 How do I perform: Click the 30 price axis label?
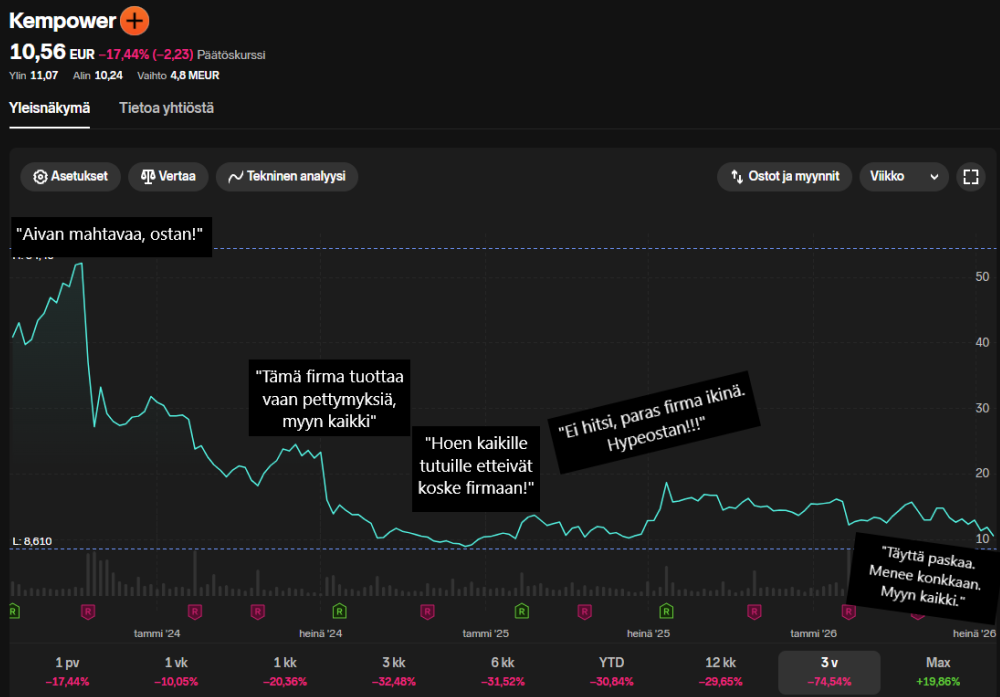click(982, 408)
